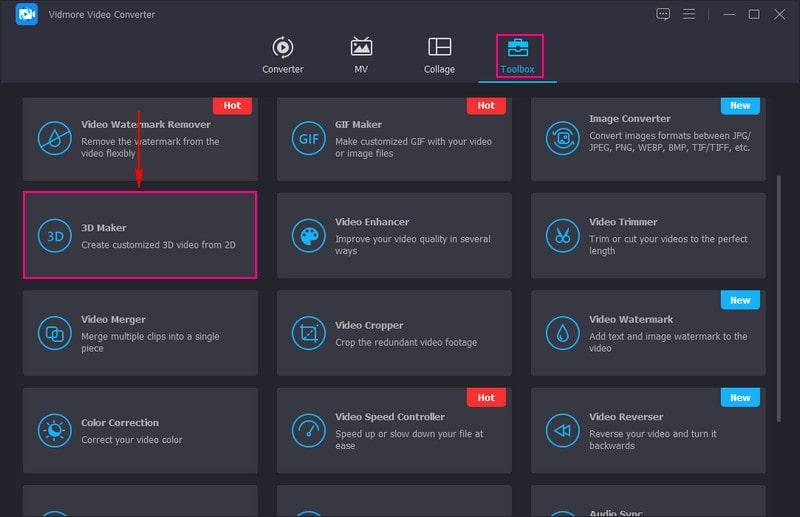Click the Video Watermark droplet icon

coord(562,333)
